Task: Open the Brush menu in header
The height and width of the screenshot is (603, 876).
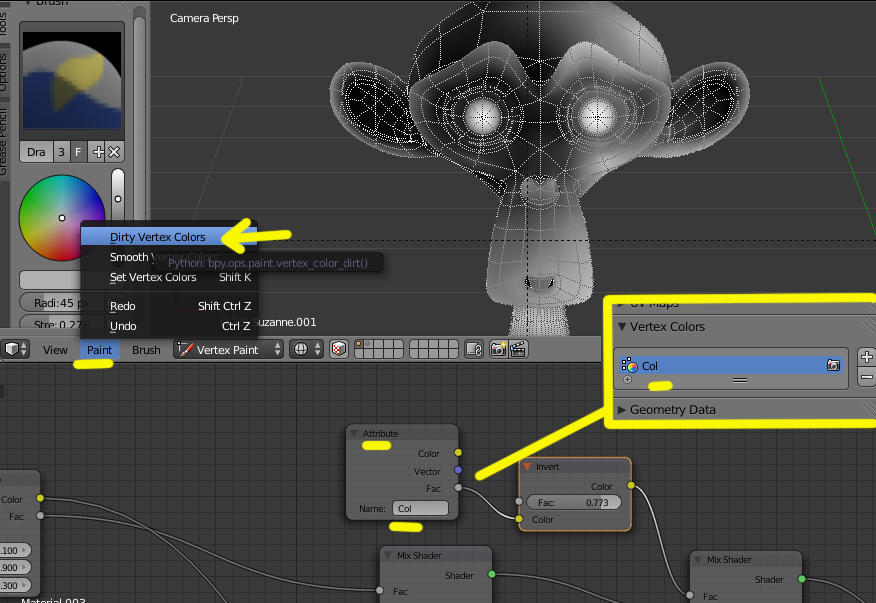Action: (146, 350)
